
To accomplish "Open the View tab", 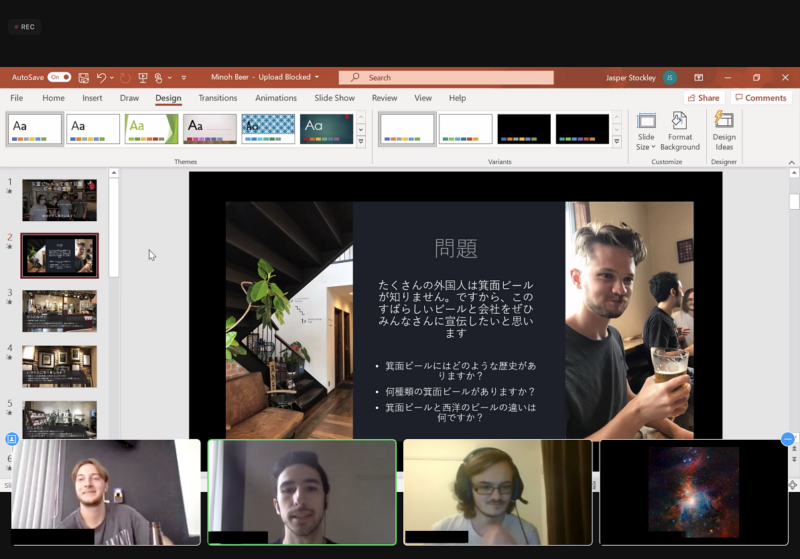I will (x=423, y=98).
